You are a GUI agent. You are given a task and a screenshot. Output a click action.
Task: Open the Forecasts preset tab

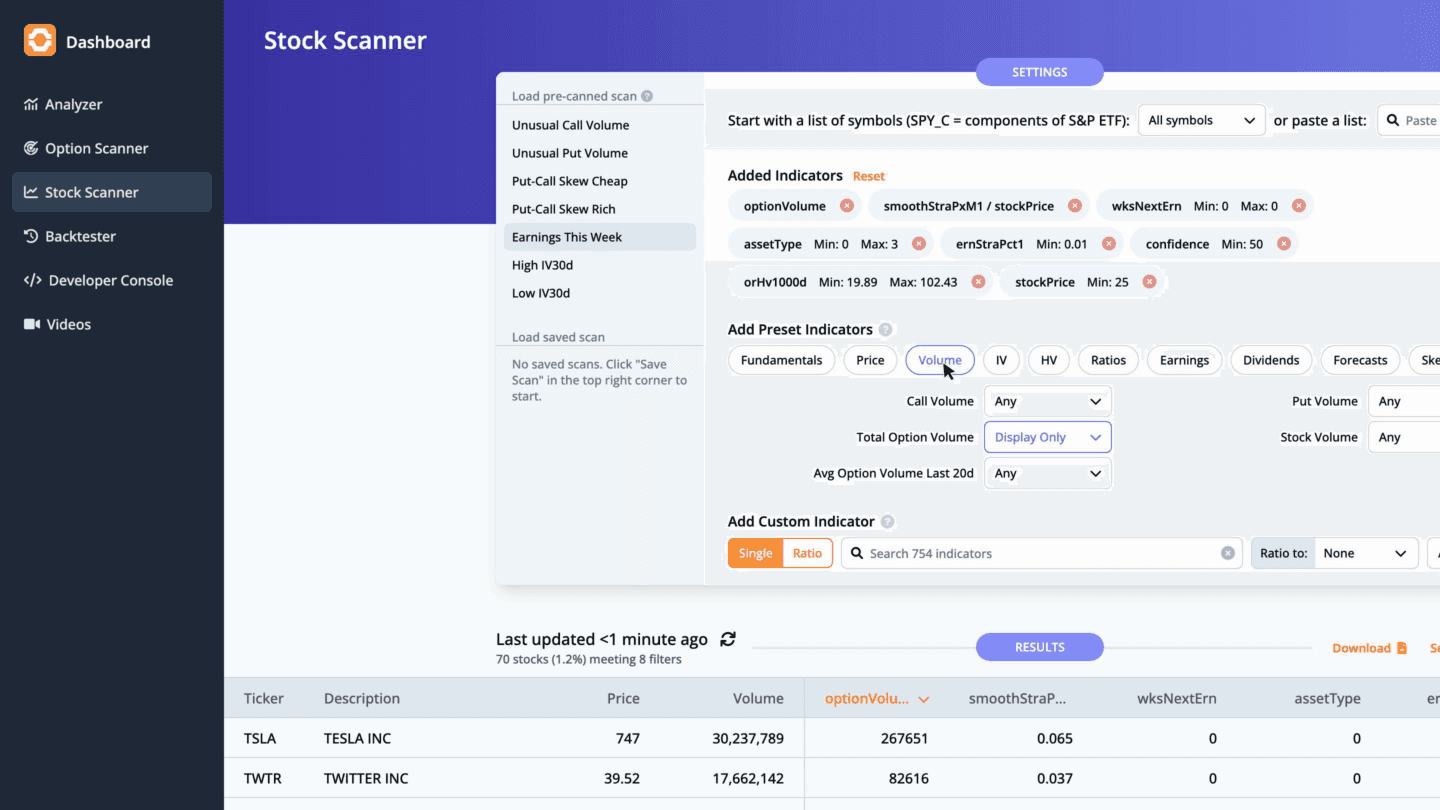[x=1360, y=360]
